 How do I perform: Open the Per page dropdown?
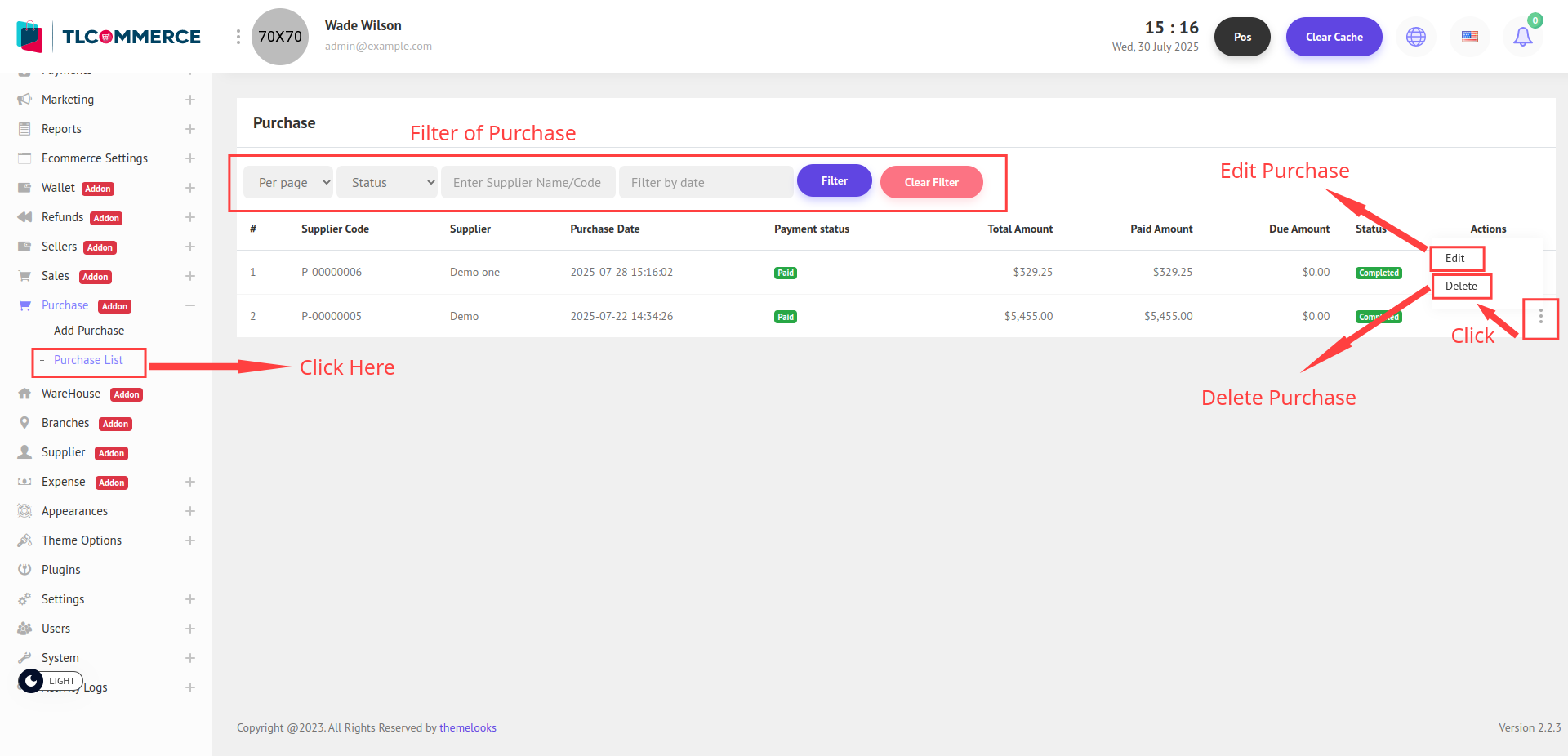(288, 183)
